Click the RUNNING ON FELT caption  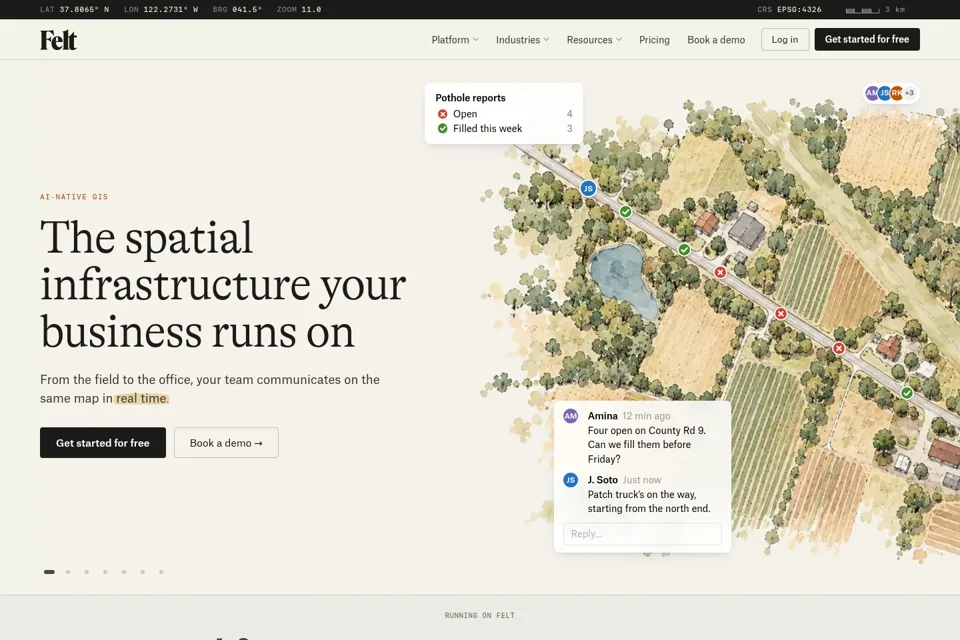tap(479, 616)
